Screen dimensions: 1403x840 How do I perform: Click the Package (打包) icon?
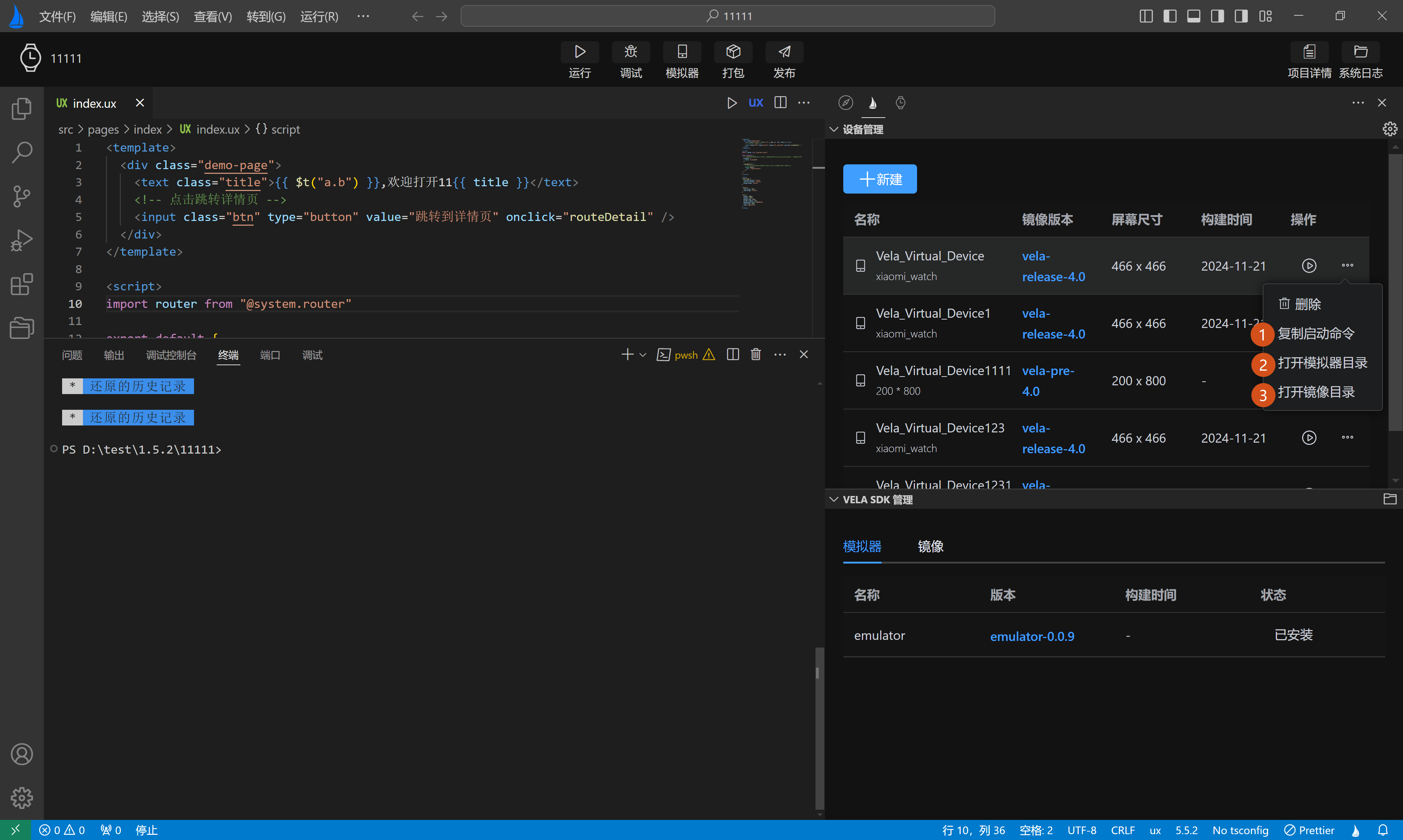[x=733, y=52]
